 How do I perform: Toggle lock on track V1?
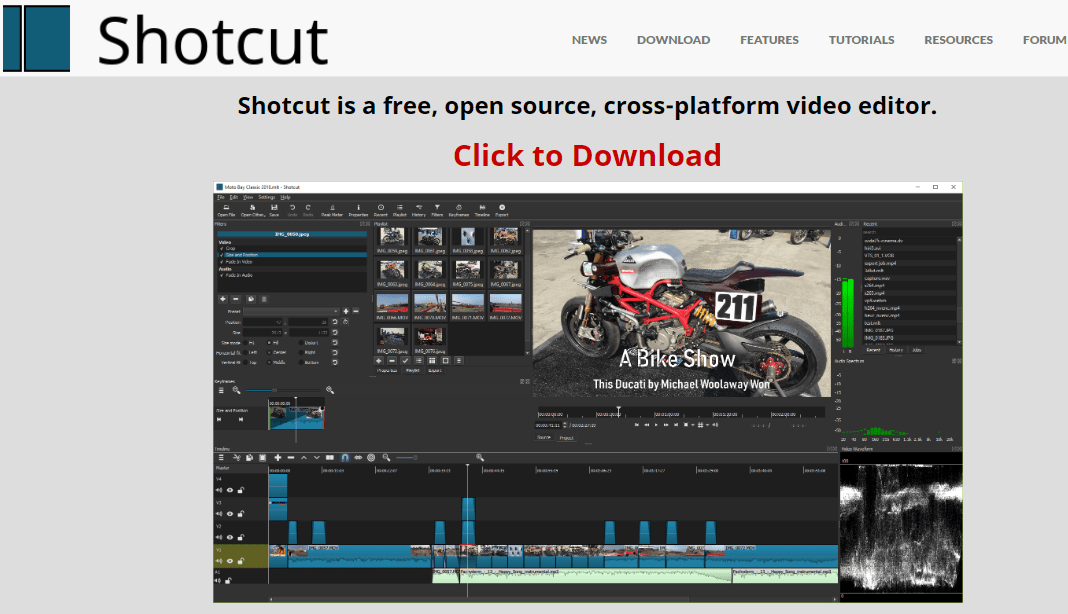pyautogui.click(x=240, y=561)
